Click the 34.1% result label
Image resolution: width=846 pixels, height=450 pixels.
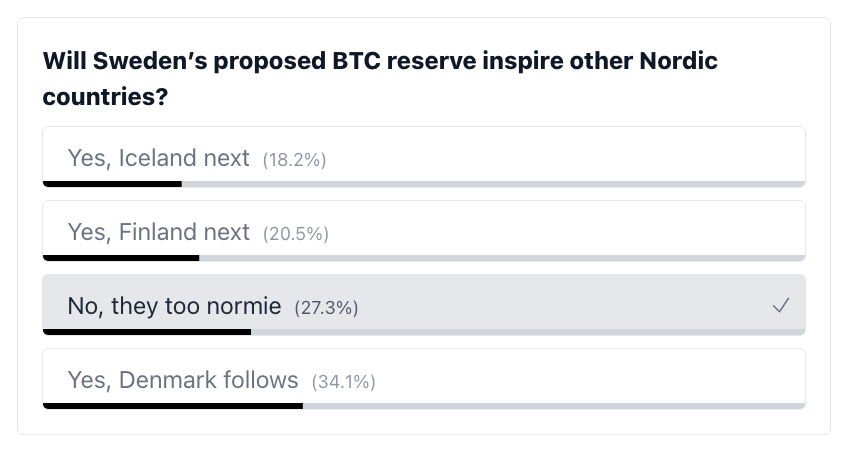pyautogui.click(x=343, y=381)
